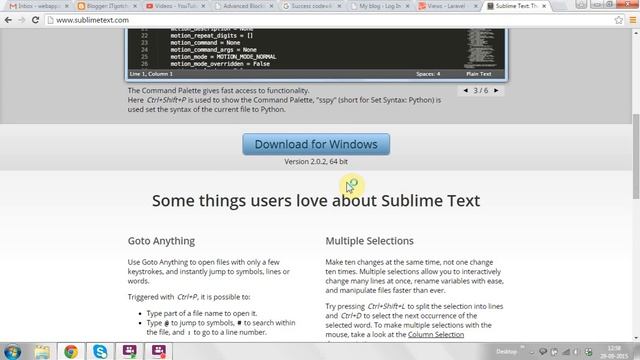
Task: Click the Goto Anything heading
Action: 161,241
